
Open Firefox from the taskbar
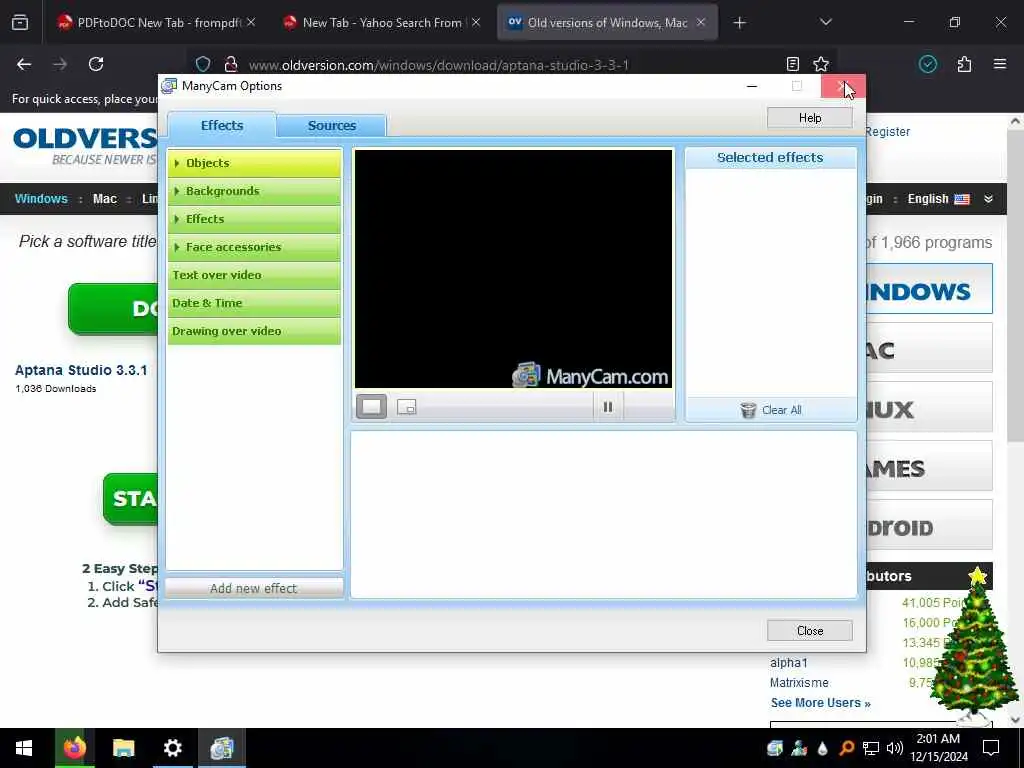(74, 748)
